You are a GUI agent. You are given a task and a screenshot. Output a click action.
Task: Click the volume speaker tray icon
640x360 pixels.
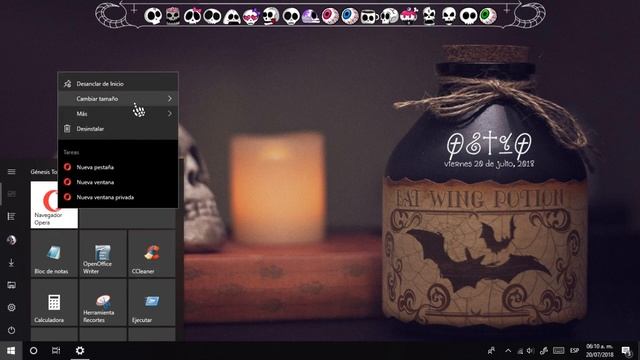point(530,351)
